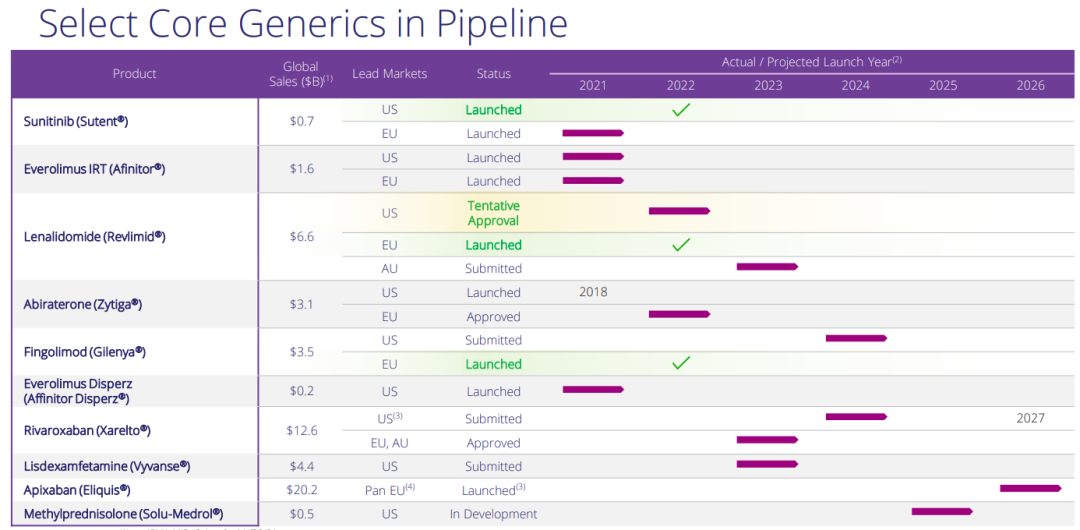Select the Abiraterone EU 2022 launch bar
Viewport: 1080px width, 530px height.
[x=679, y=314]
